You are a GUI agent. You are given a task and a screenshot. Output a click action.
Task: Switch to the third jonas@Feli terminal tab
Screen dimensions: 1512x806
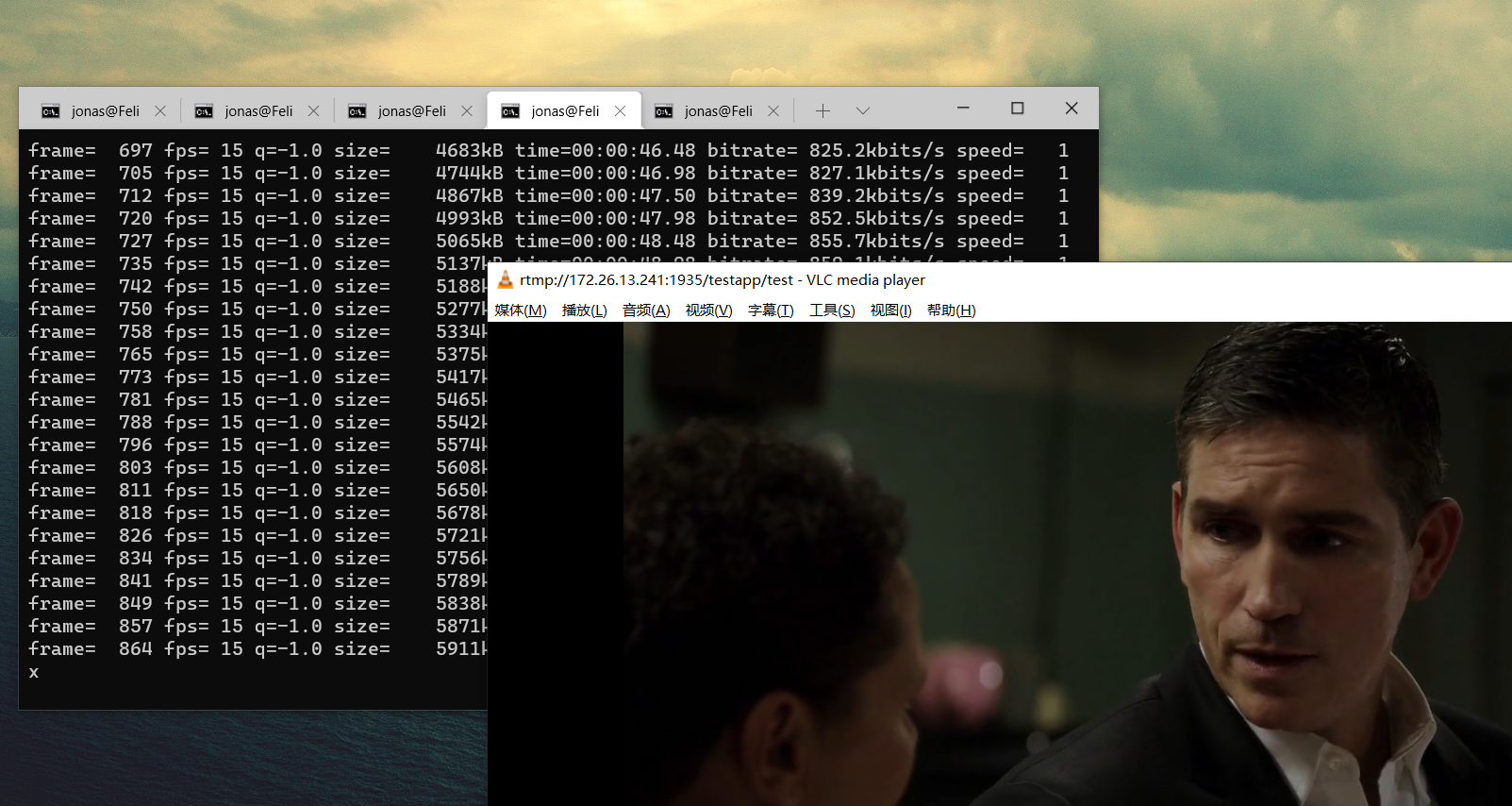[409, 111]
